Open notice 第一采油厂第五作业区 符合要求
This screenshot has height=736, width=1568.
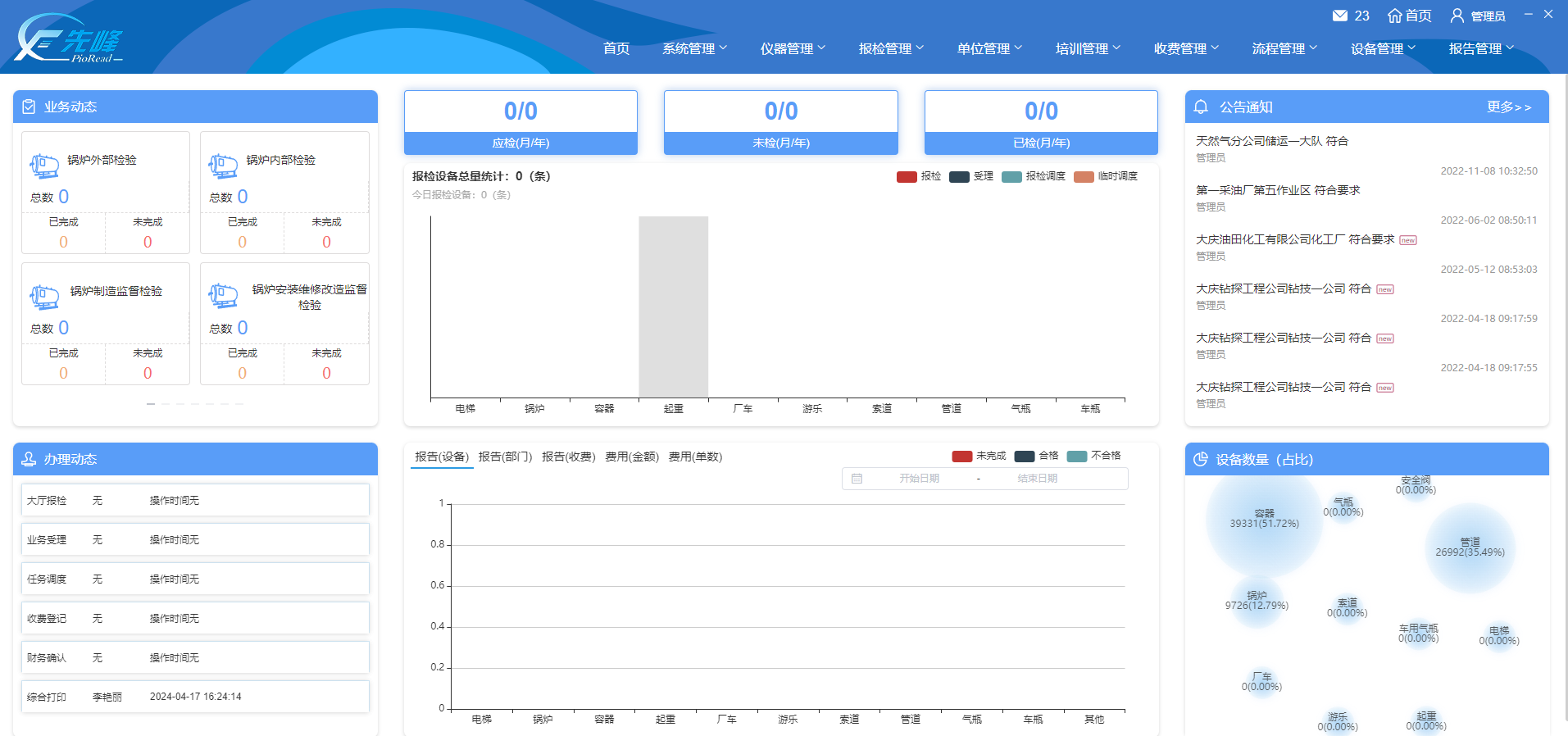(1278, 190)
